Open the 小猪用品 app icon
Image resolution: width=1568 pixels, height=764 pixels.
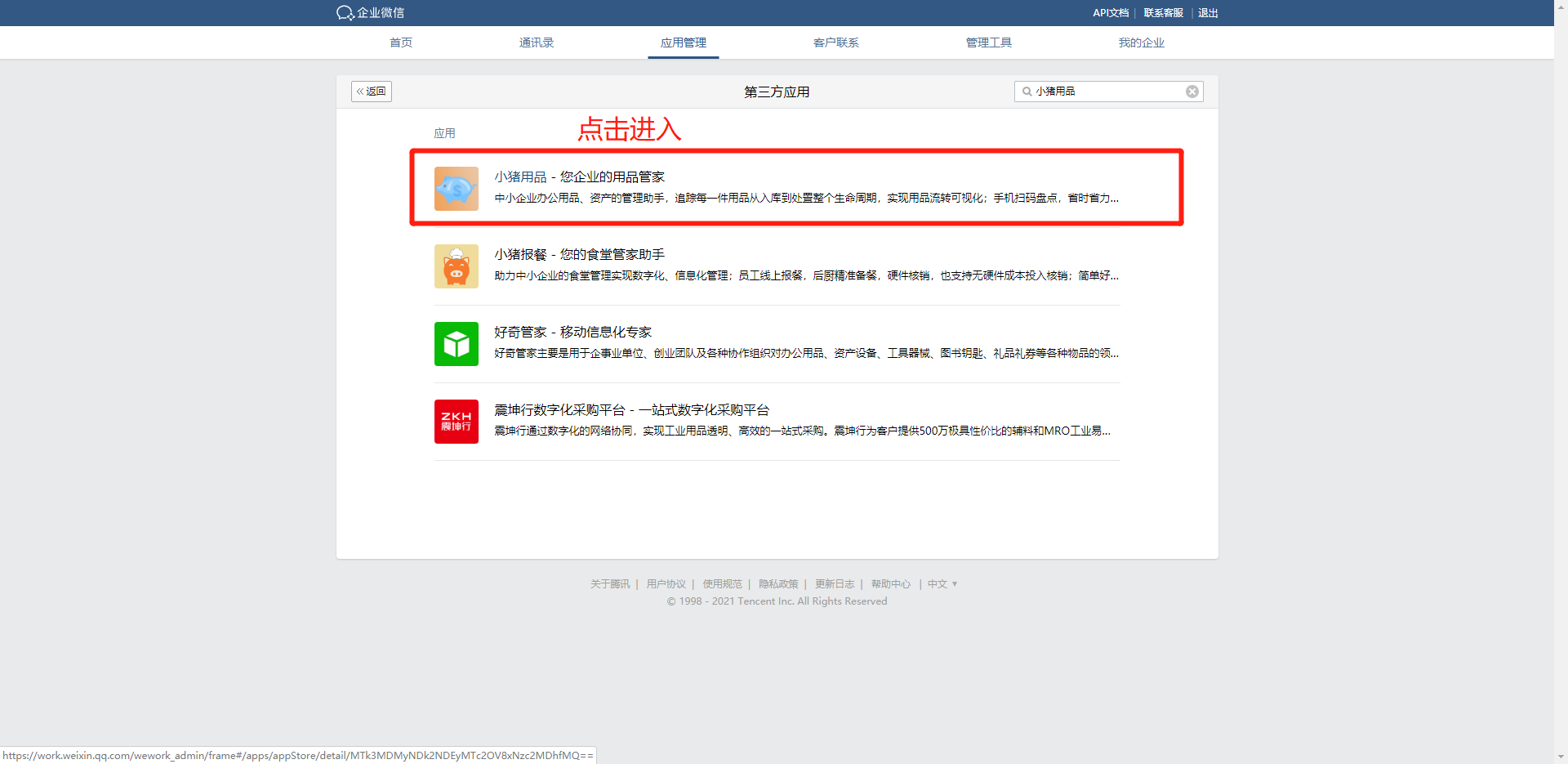pyautogui.click(x=457, y=189)
